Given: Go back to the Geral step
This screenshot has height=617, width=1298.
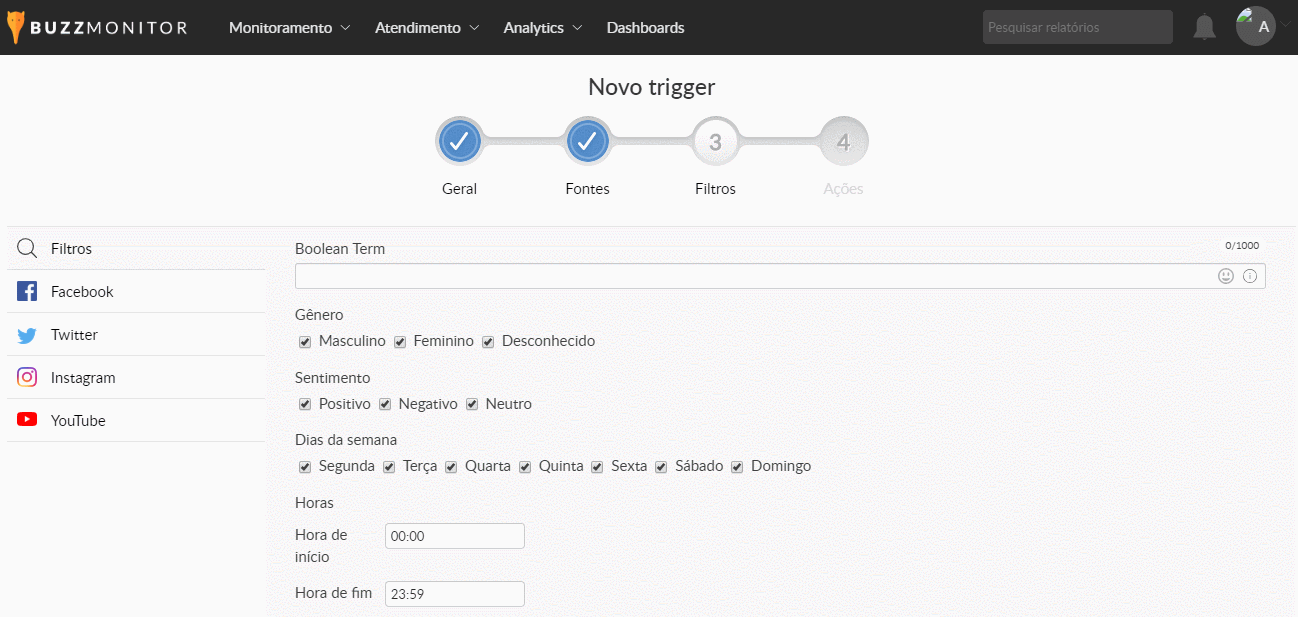Looking at the screenshot, I should pos(459,142).
